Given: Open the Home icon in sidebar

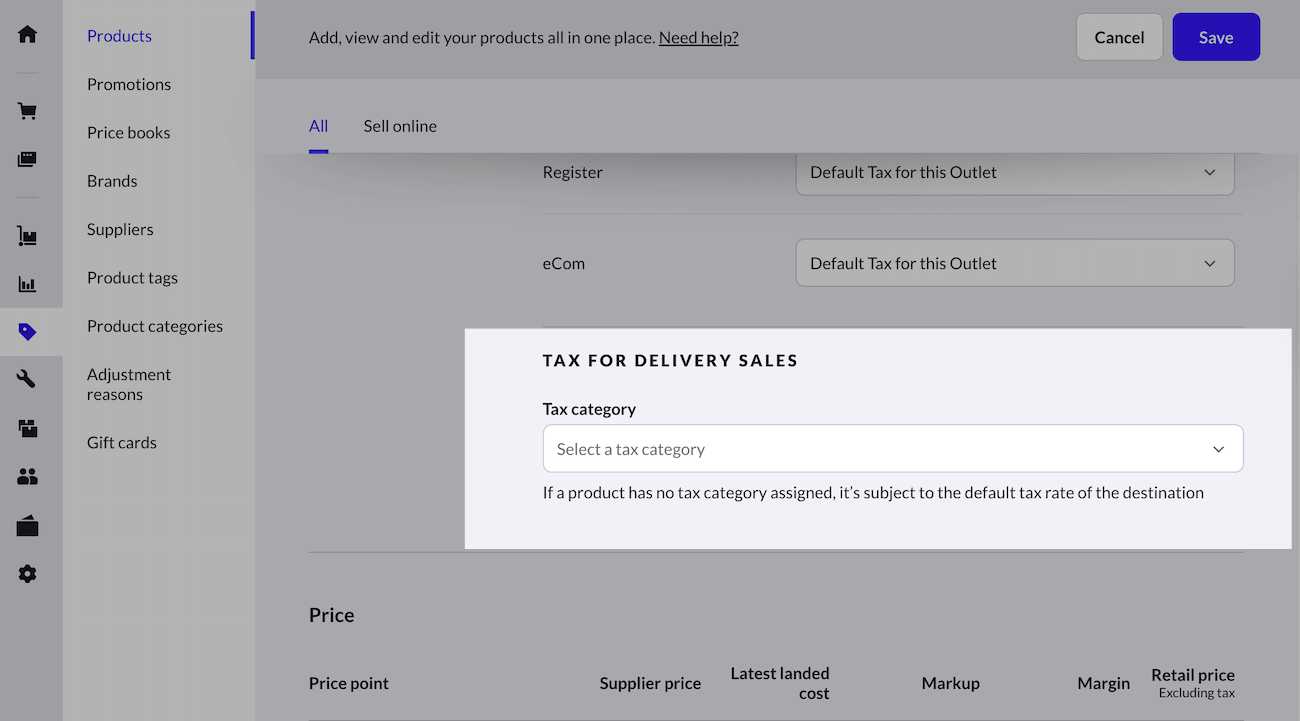Looking at the screenshot, I should pos(27,34).
